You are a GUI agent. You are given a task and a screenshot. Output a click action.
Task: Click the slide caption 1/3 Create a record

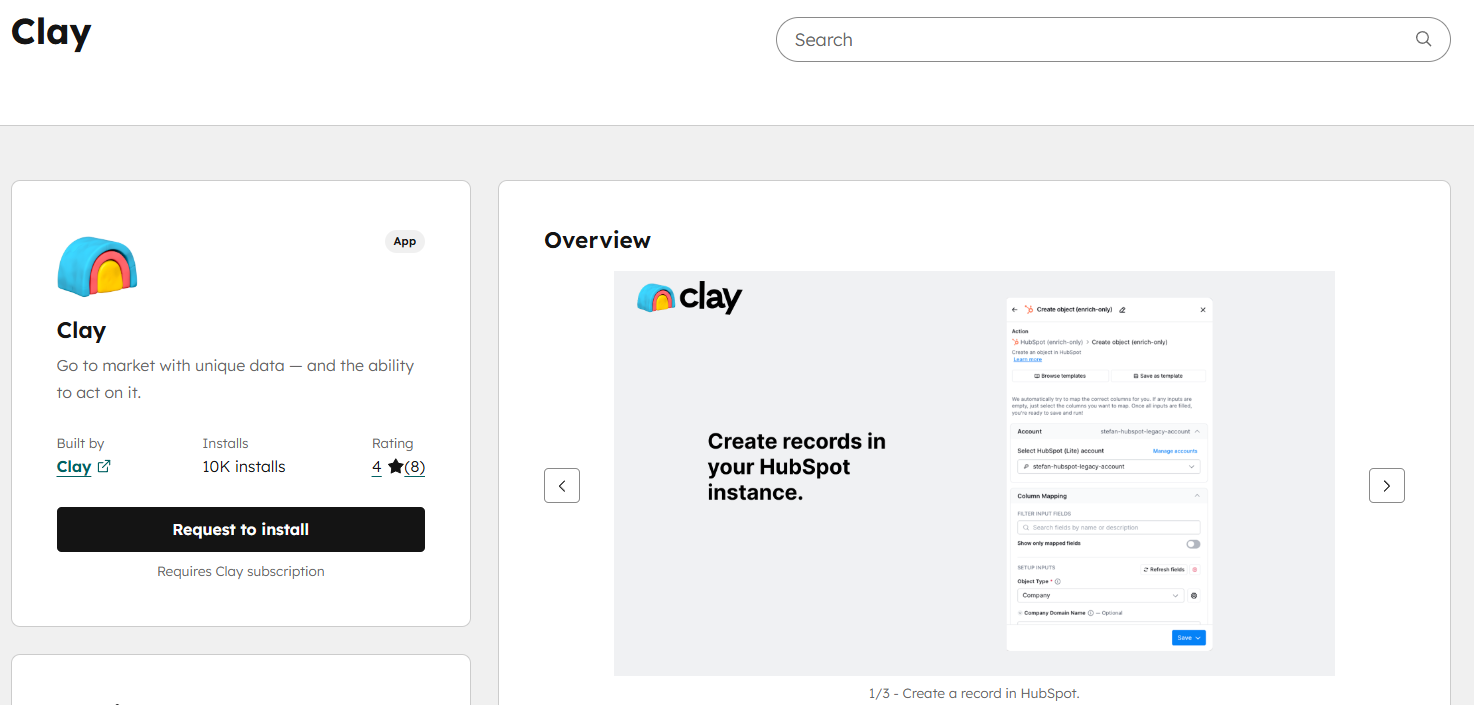(974, 693)
